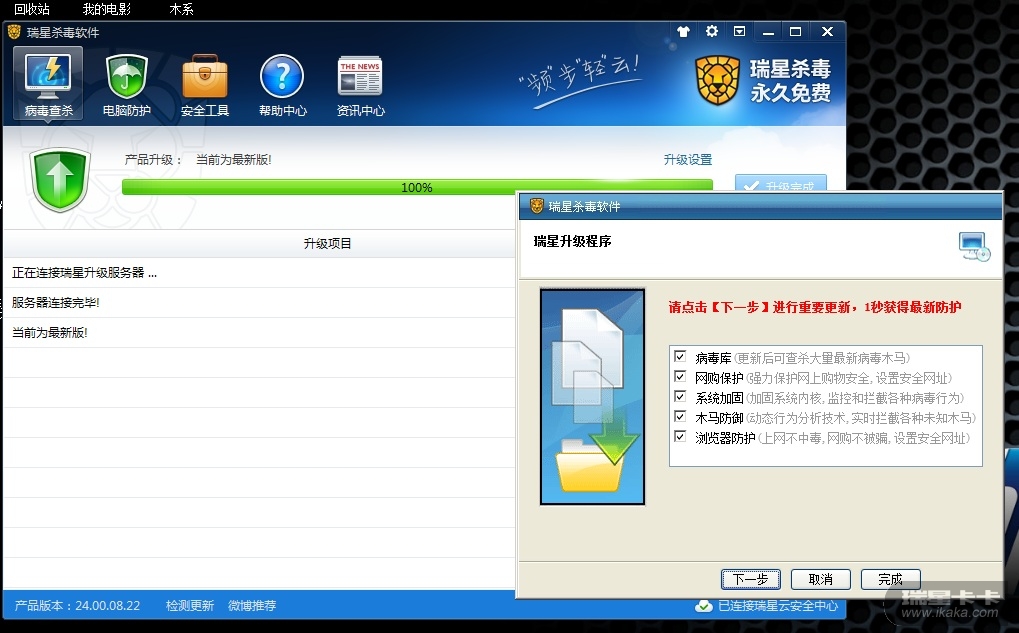1019x633 pixels.
Task: Open the 资讯中心 news tab
Action: (360, 84)
